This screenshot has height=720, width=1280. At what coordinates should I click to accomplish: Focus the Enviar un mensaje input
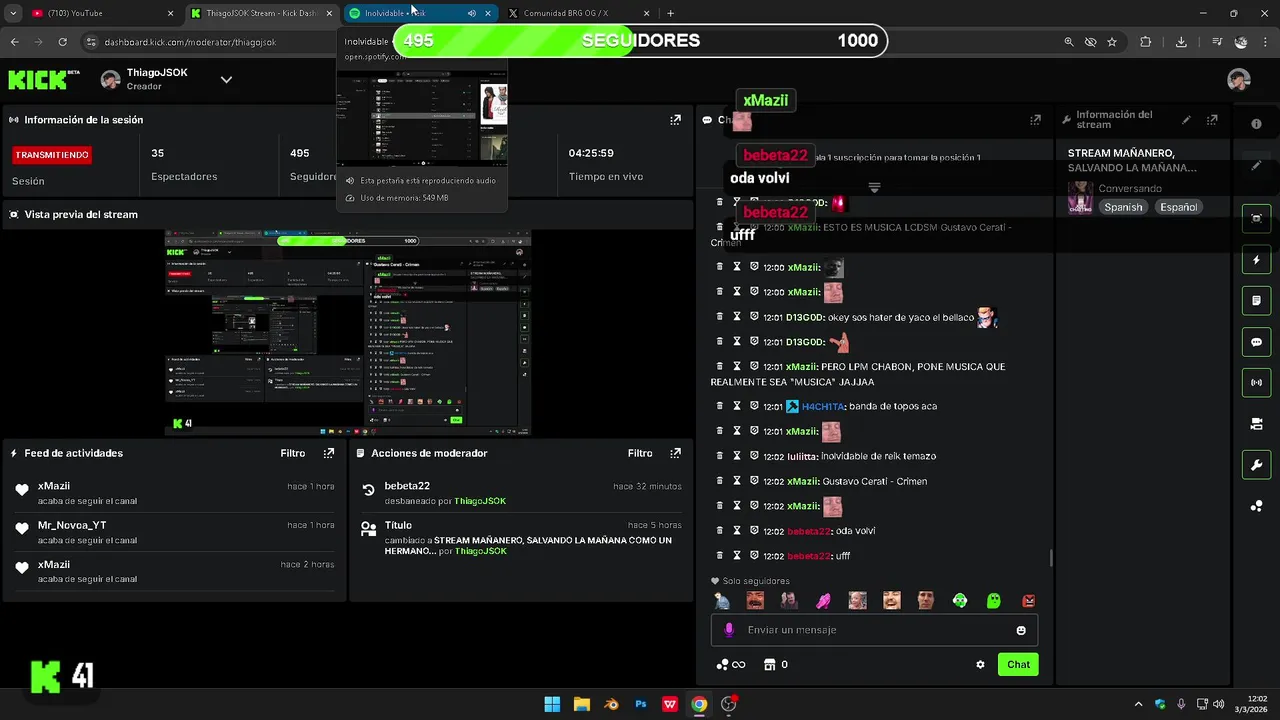pos(875,630)
